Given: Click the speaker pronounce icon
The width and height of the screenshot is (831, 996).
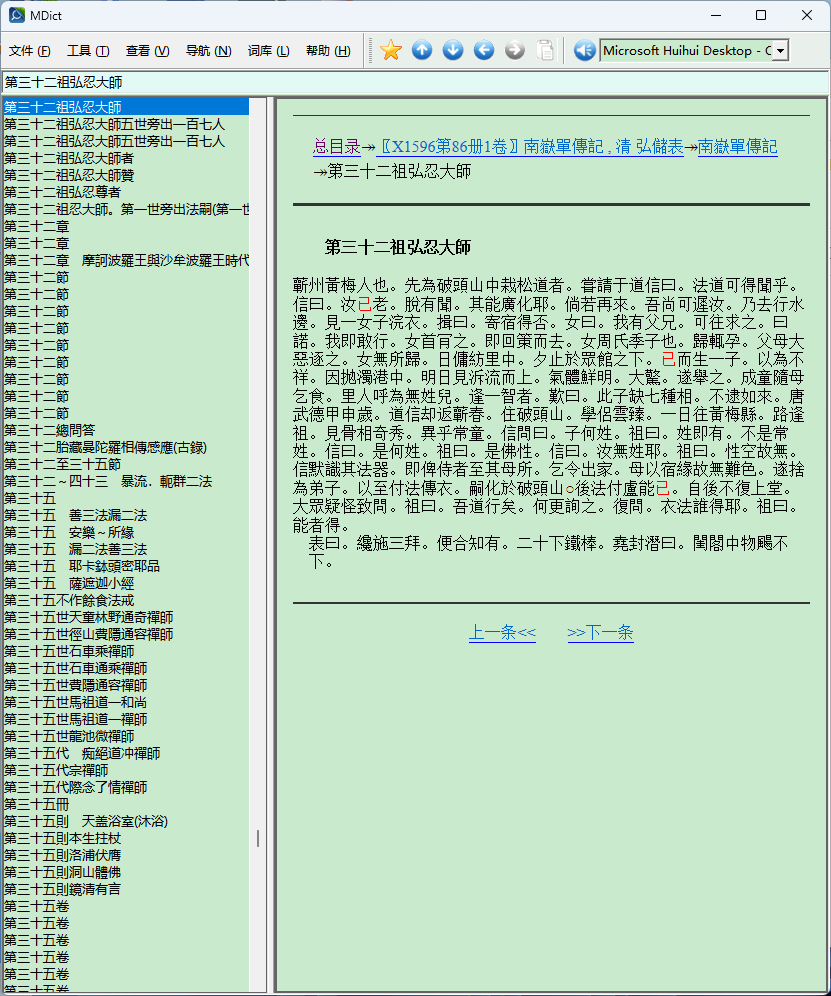Looking at the screenshot, I should pos(585,50).
